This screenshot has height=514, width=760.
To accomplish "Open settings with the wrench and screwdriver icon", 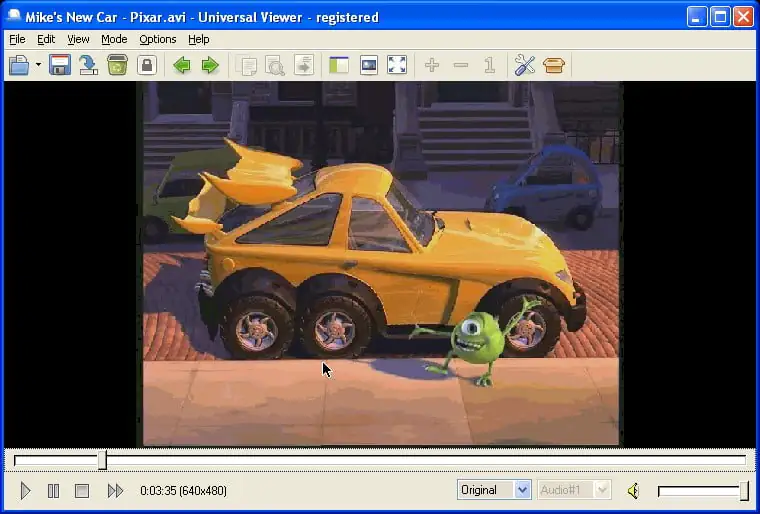I will pyautogui.click(x=525, y=66).
